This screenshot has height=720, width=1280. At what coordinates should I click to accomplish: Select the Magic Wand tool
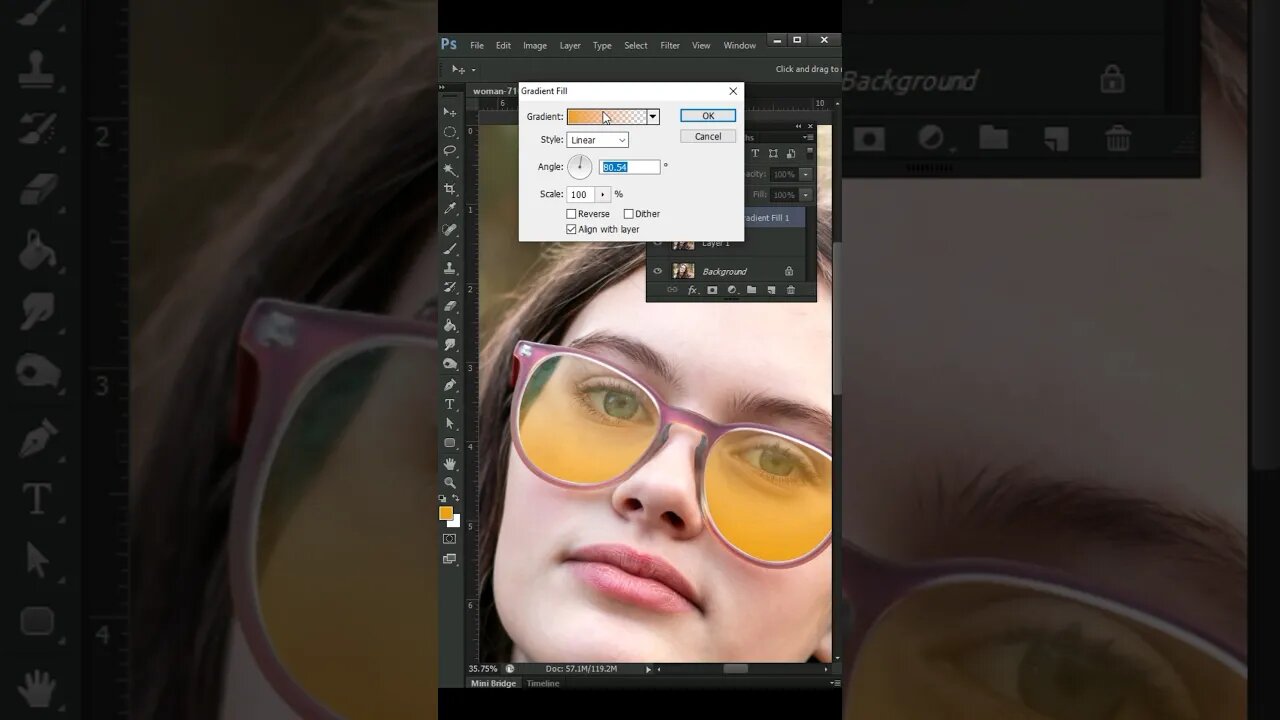450,170
